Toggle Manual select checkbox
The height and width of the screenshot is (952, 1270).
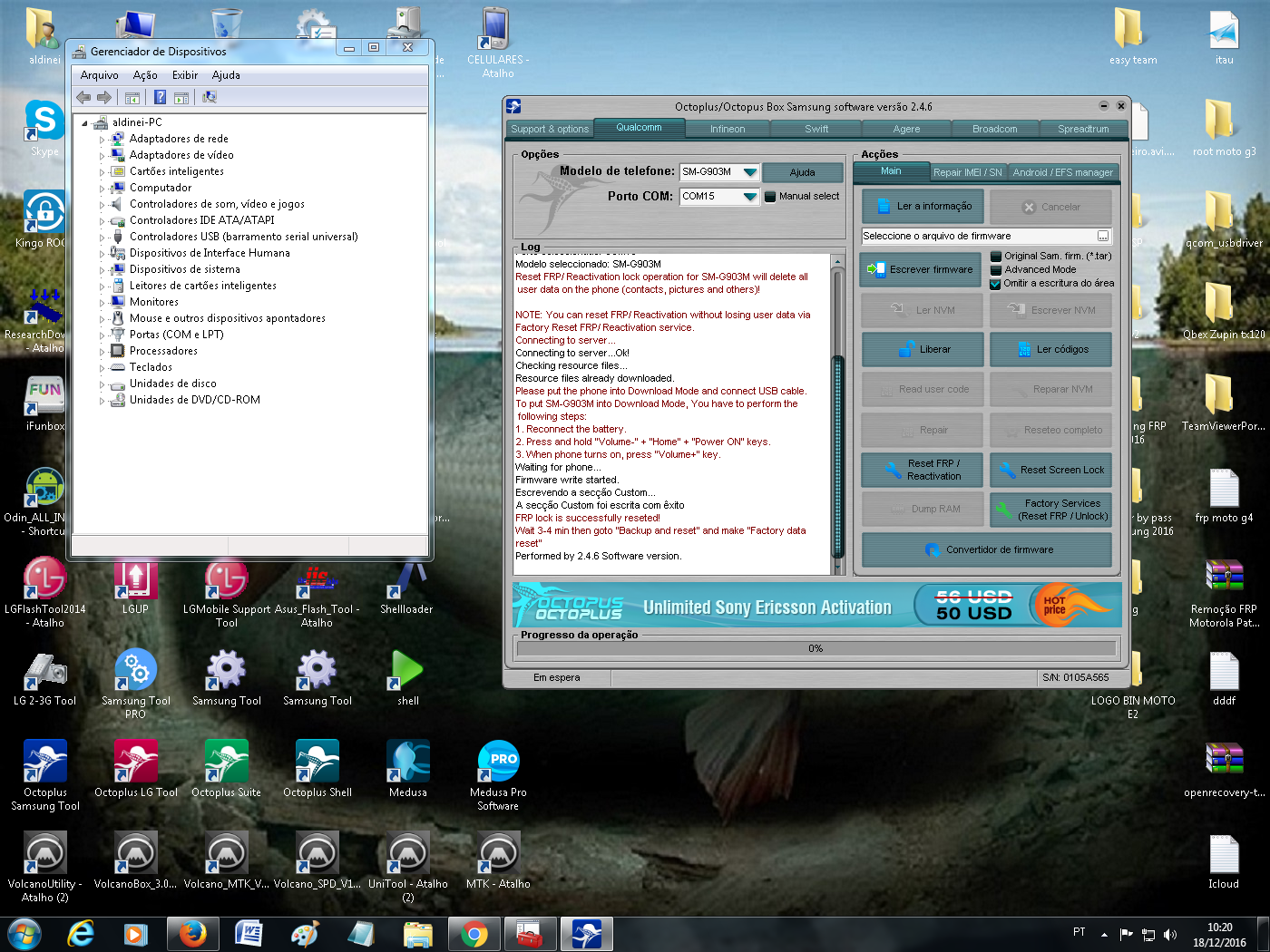click(x=770, y=197)
